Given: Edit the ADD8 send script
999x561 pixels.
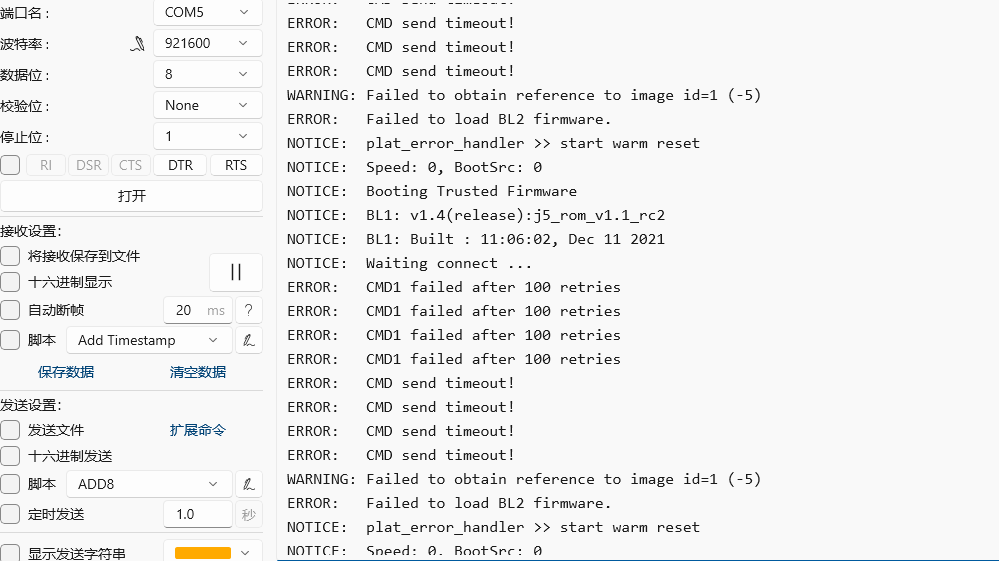Looking at the screenshot, I should [248, 484].
